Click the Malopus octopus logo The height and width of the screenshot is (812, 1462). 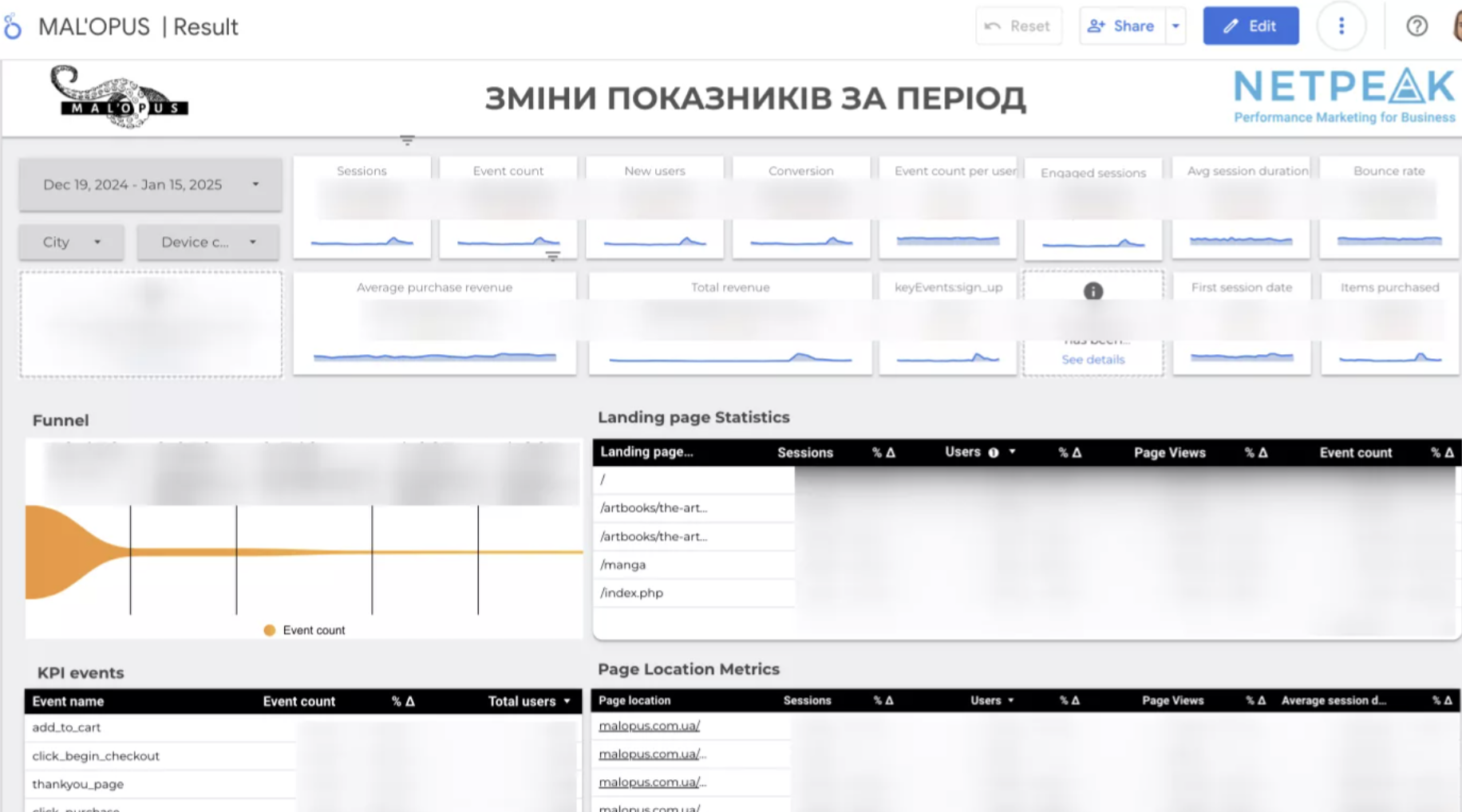coord(119,97)
